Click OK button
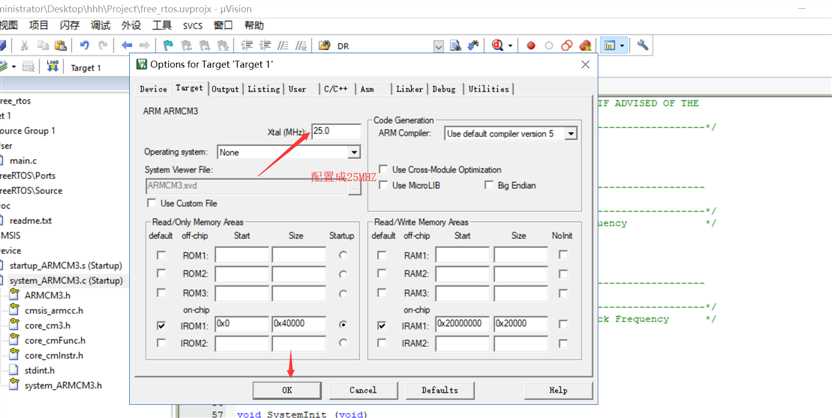This screenshot has height=418, width=832. pyautogui.click(x=287, y=390)
